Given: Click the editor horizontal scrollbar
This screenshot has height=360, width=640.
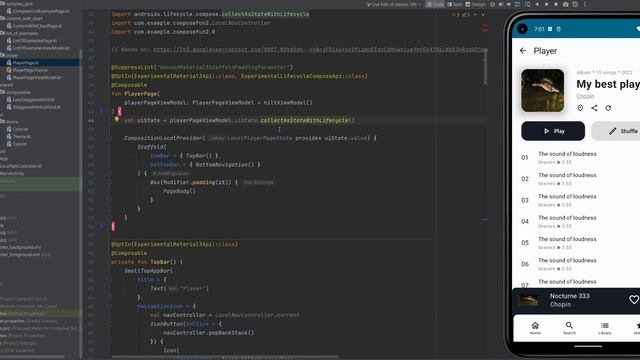Looking at the screenshot, I should point(224,357).
